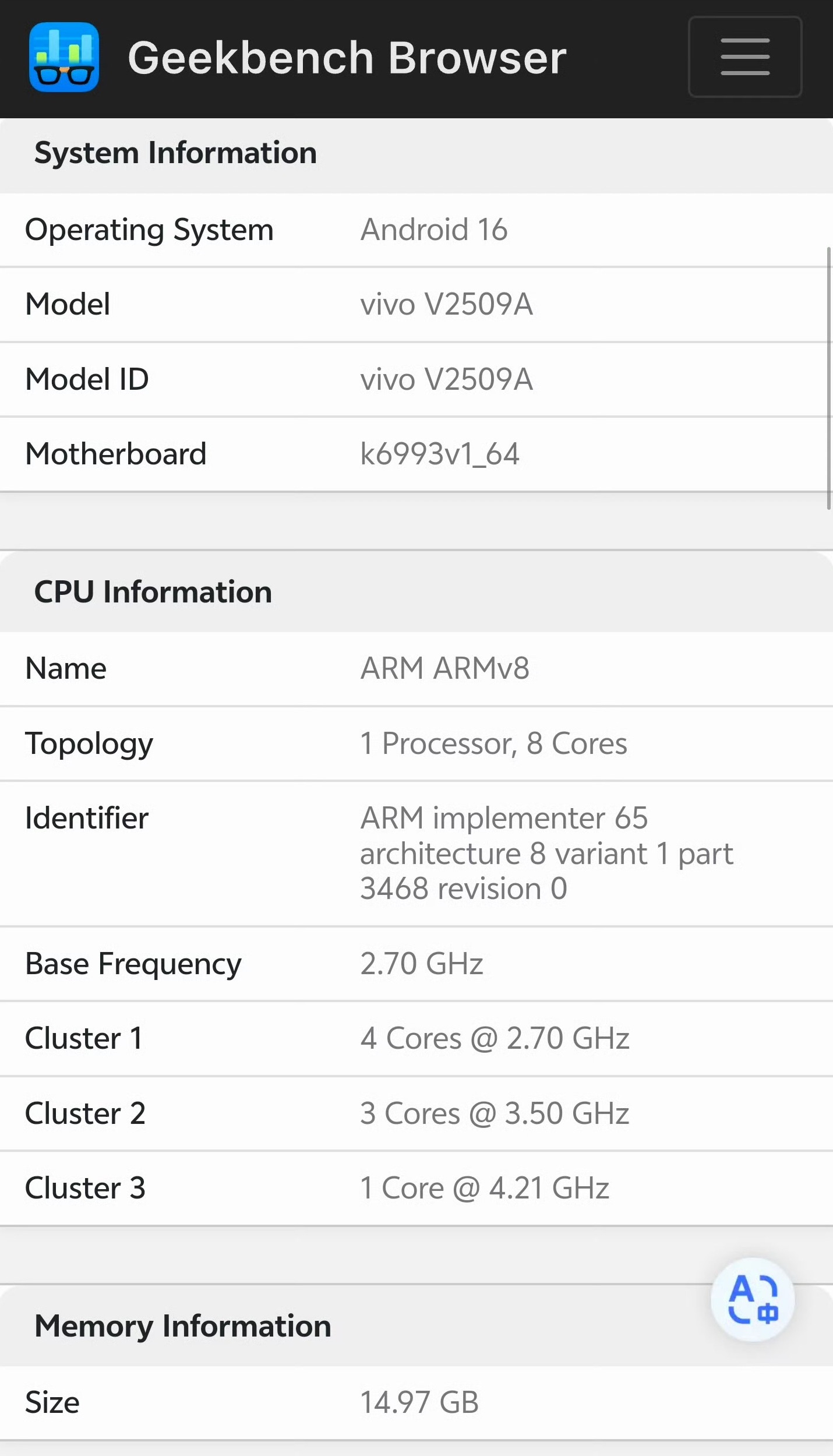Select the Memory Information header
Screen dimensions: 833x1456
pyautogui.click(x=183, y=1326)
